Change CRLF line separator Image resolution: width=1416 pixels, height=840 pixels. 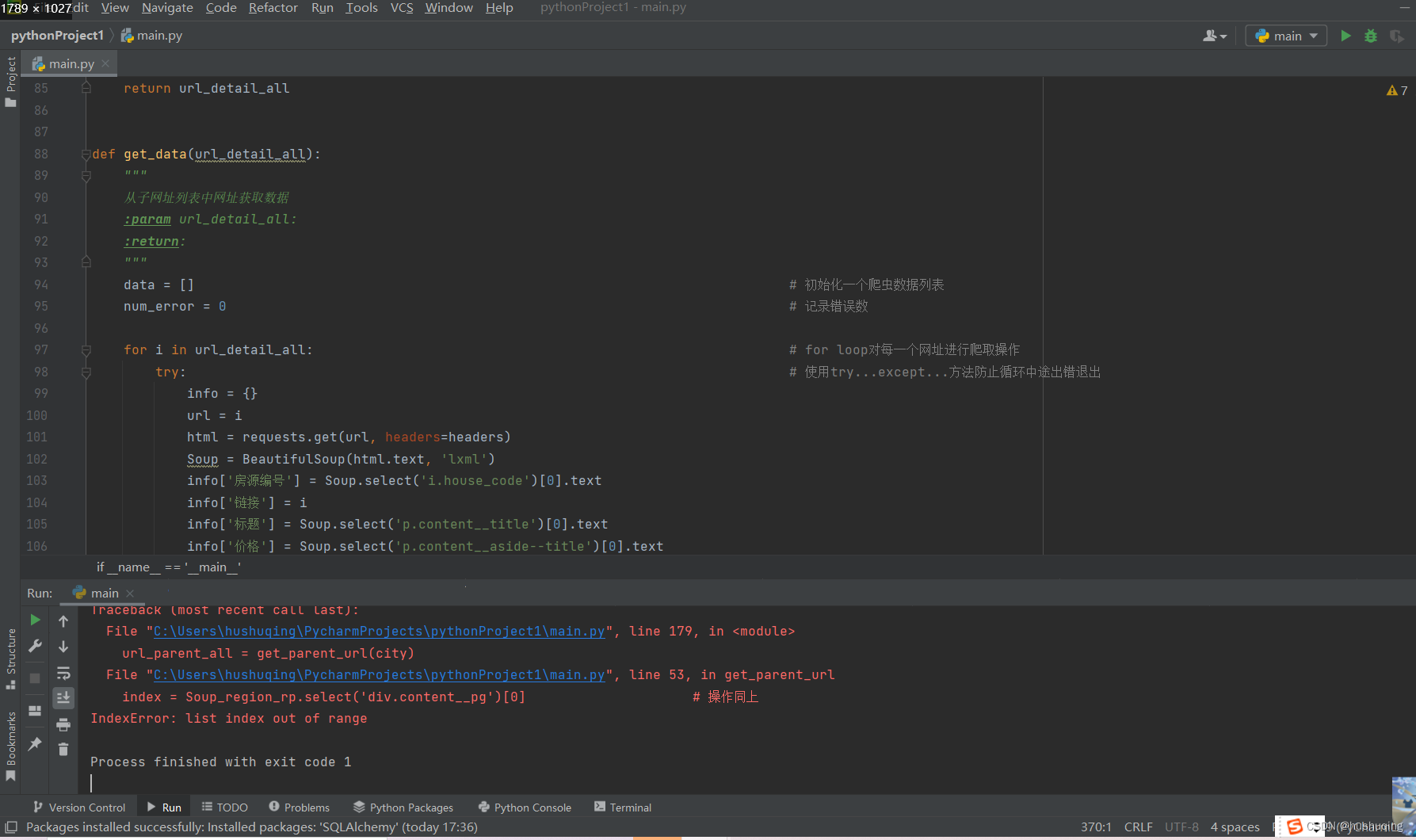point(1138,827)
